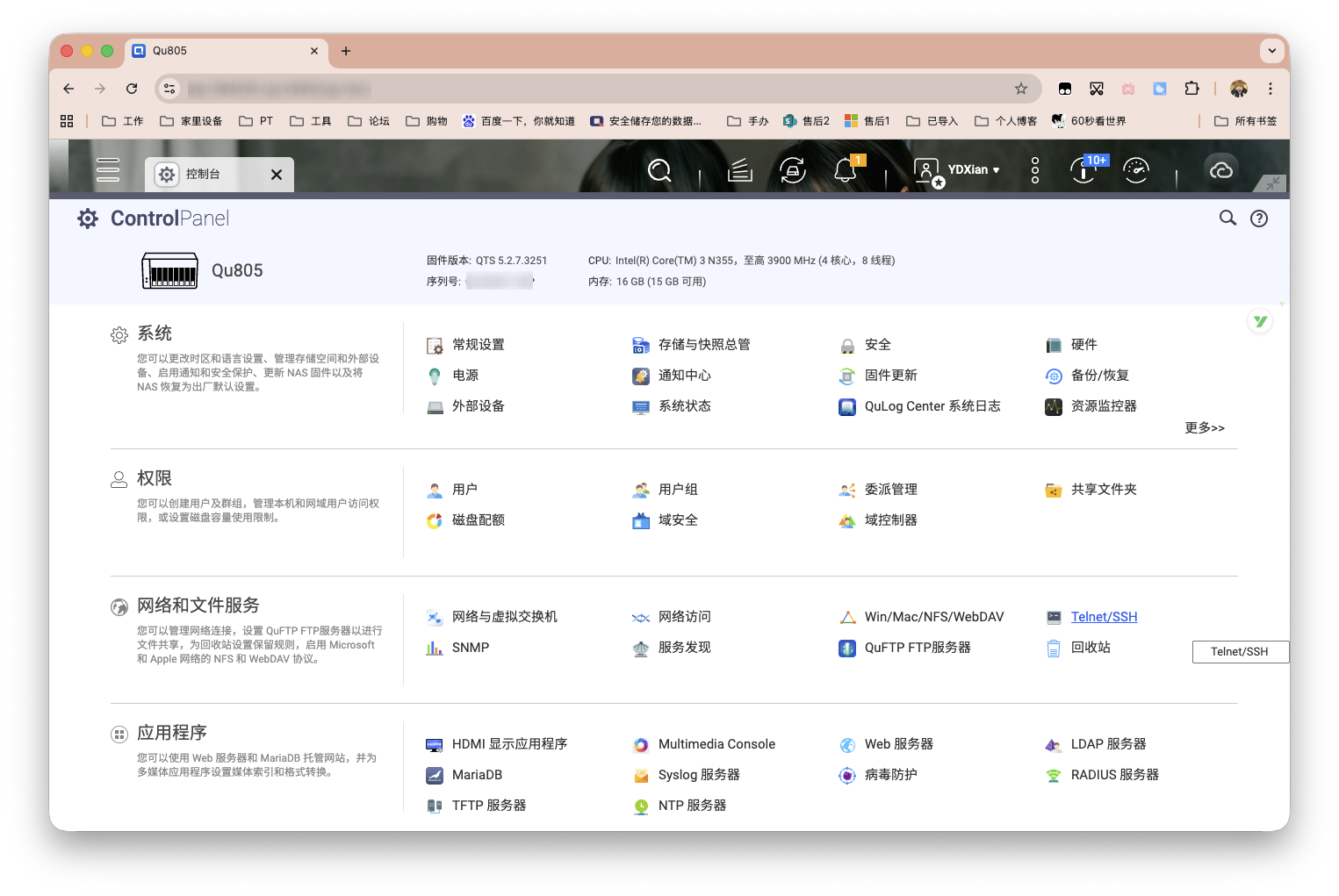Open the Control Panel help question mark
This screenshot has height=896, width=1339.
(1259, 218)
